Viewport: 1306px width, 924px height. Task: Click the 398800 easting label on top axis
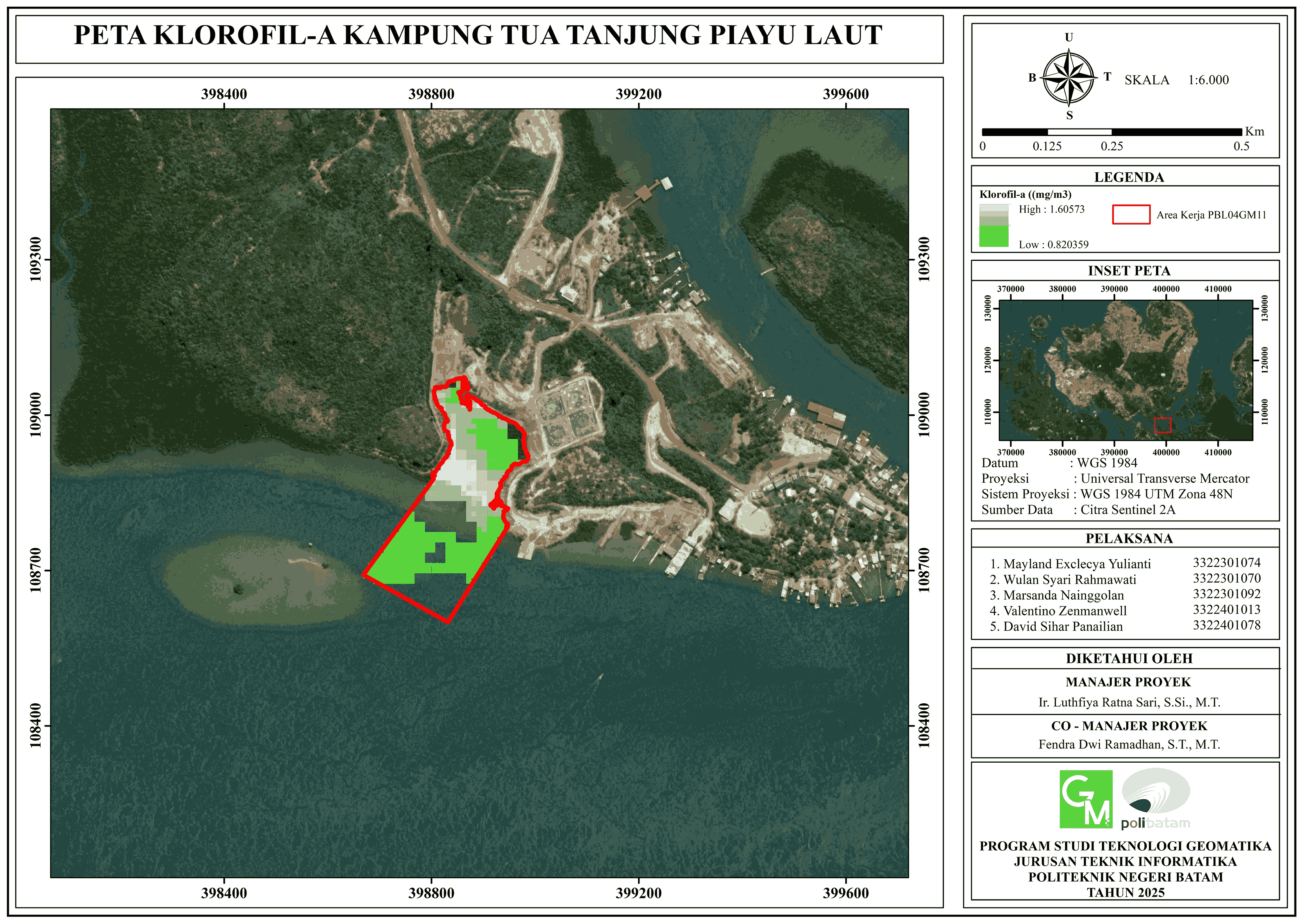431,95
